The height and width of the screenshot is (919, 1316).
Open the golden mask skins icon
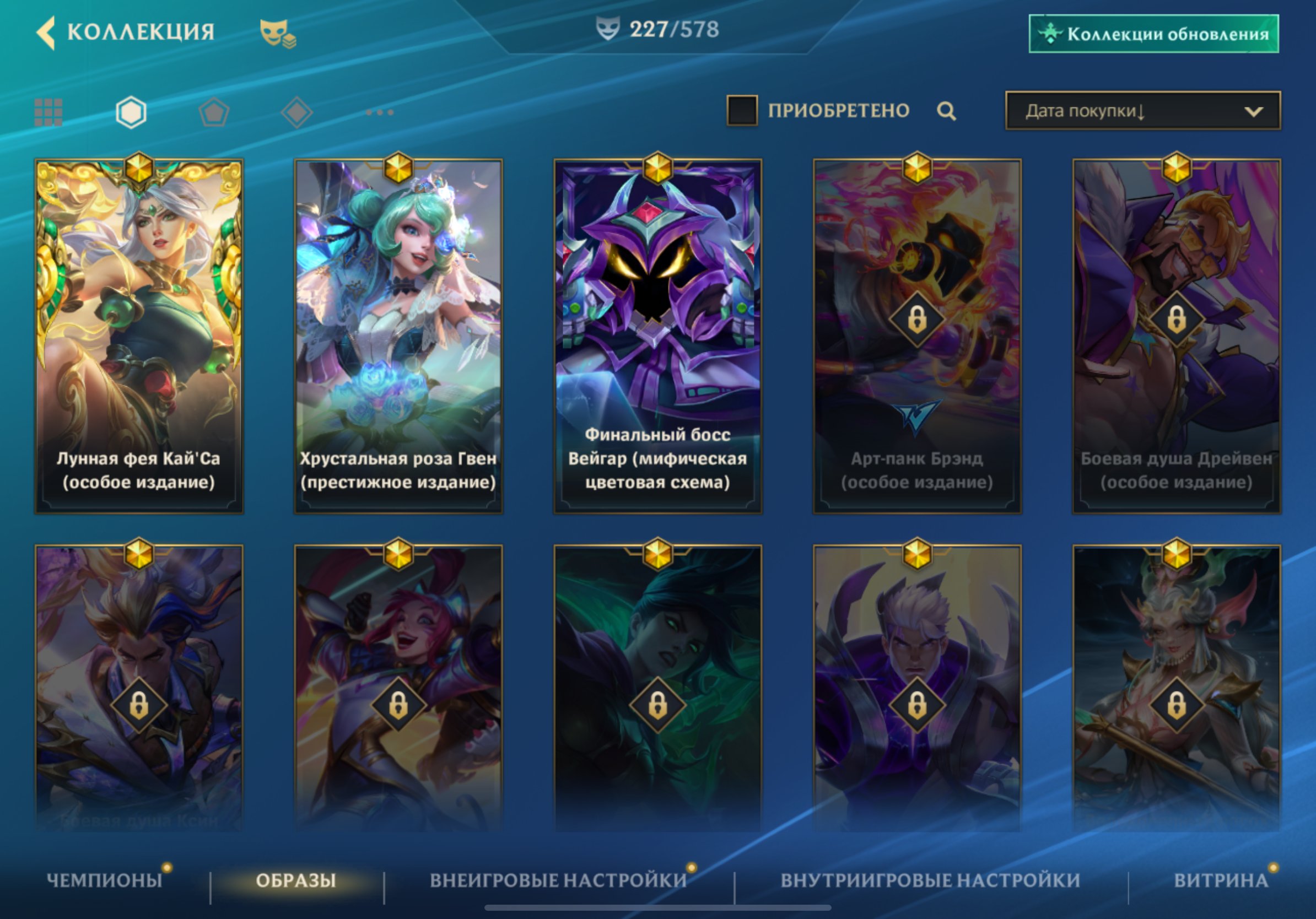tap(278, 33)
